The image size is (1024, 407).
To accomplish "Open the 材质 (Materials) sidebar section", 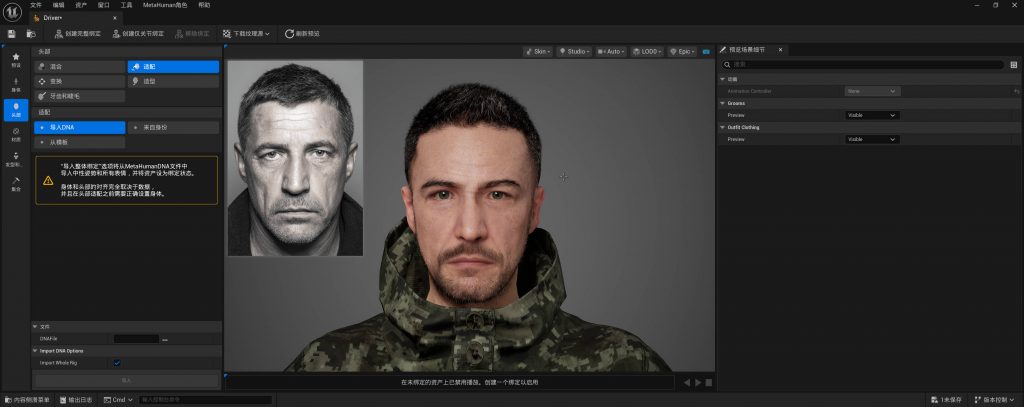I will click(16, 134).
